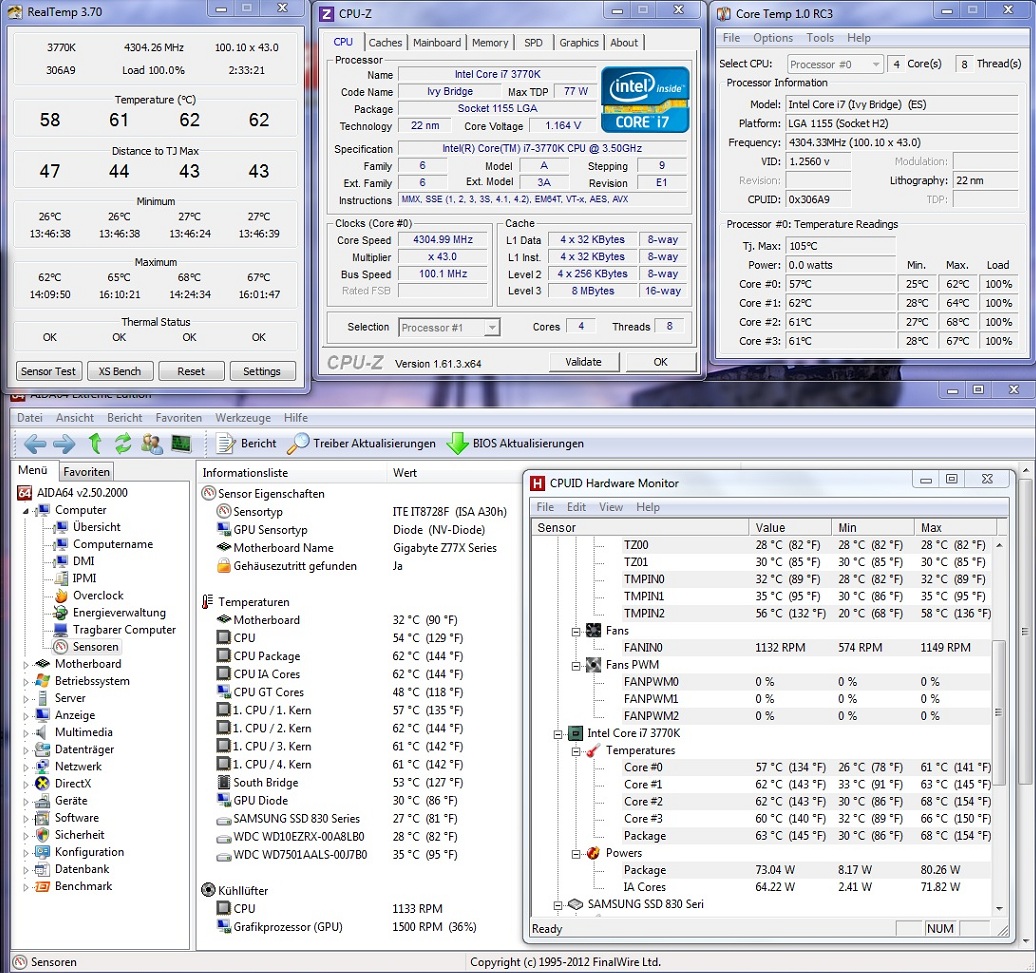Collapse Fans PWM node in Hardware Monitor
This screenshot has width=1036, height=973.
576,666
